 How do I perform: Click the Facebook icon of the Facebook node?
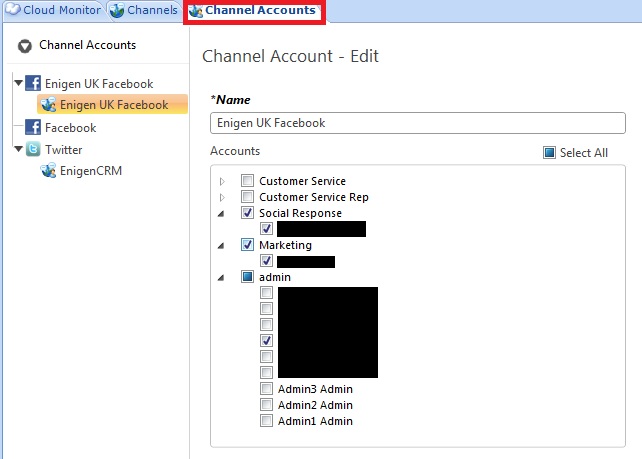pos(33,128)
